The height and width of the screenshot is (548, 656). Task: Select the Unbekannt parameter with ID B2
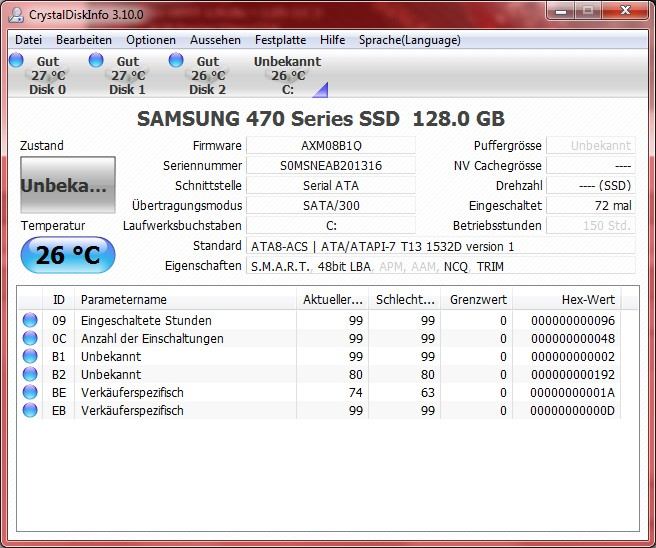[x=320, y=374]
